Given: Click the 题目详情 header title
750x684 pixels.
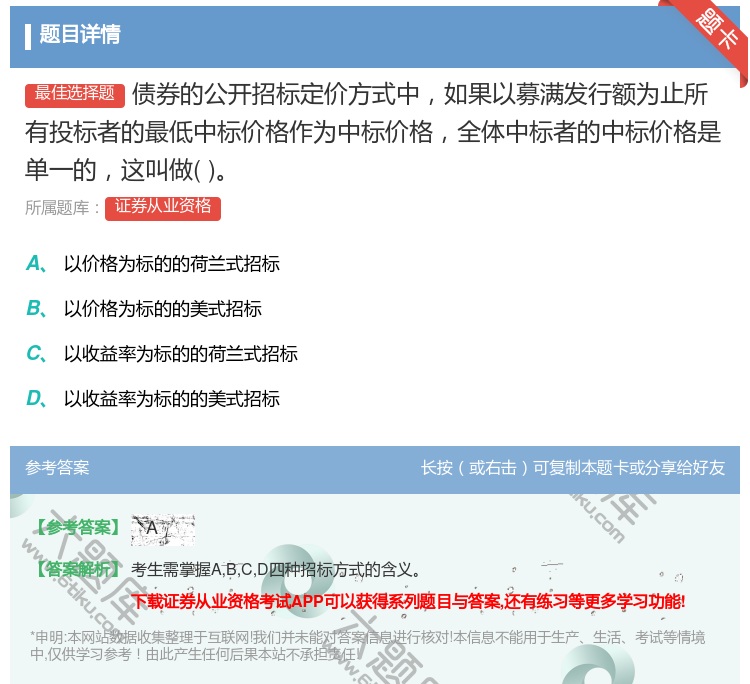Looking at the screenshot, I should pyautogui.click(x=80, y=35).
